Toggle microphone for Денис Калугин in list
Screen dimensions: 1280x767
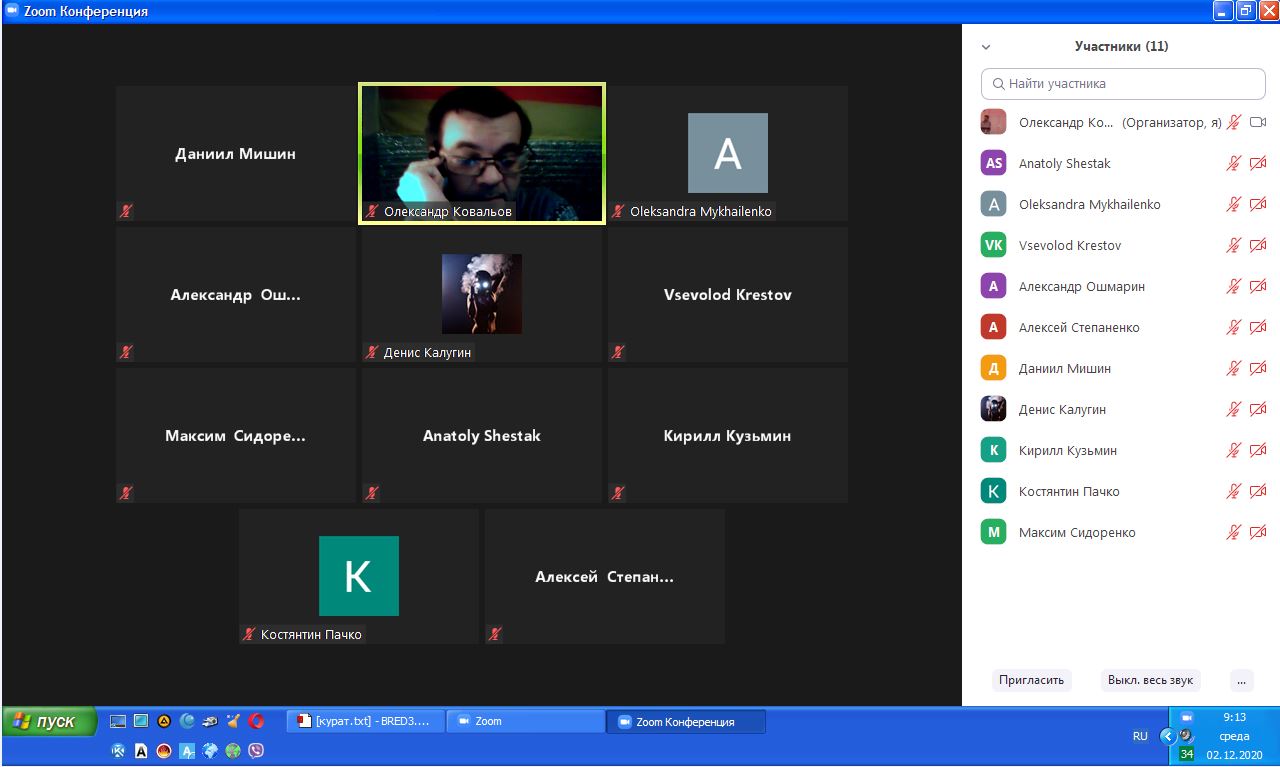tap(1234, 410)
